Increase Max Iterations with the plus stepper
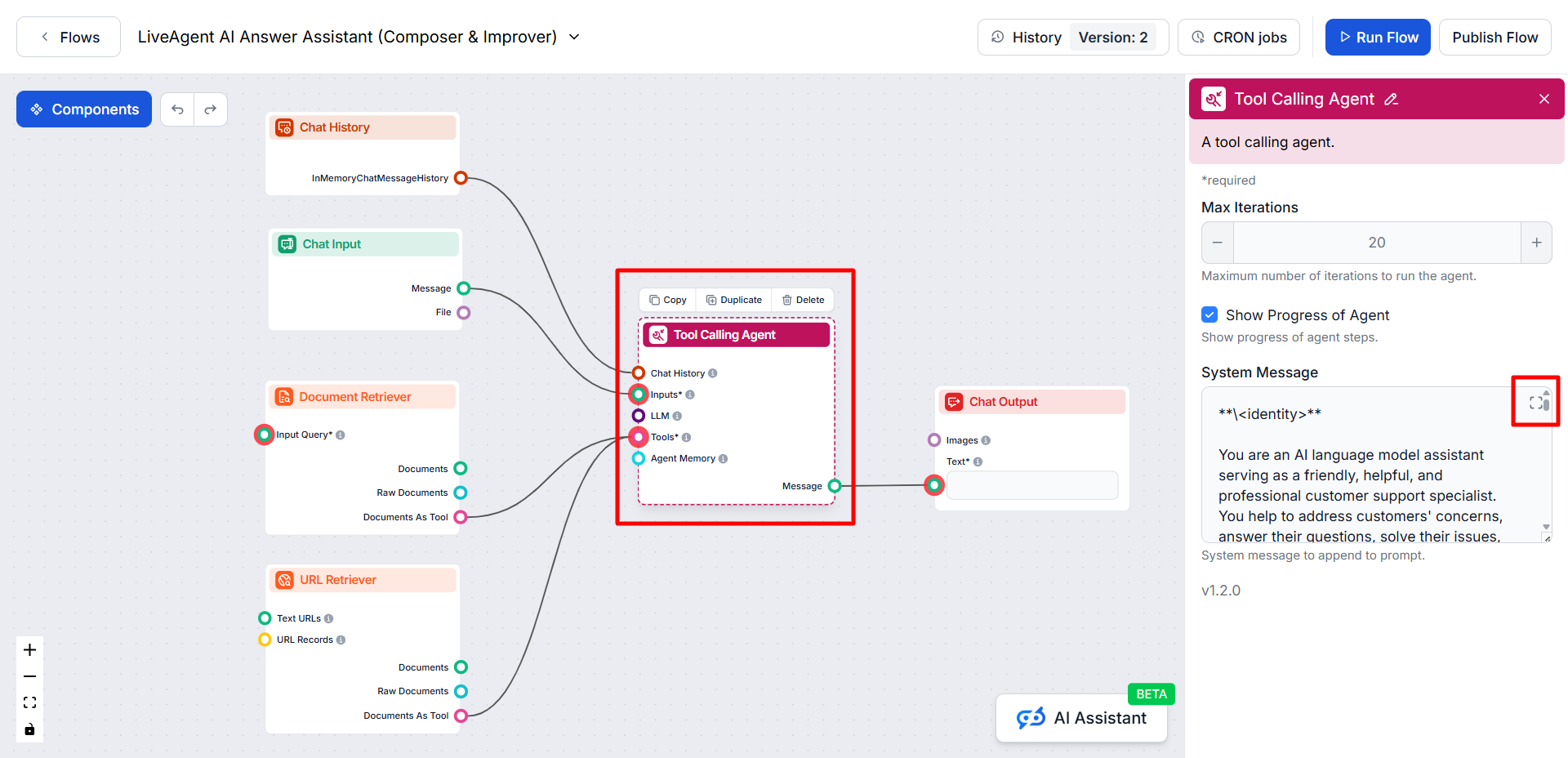 click(1536, 243)
